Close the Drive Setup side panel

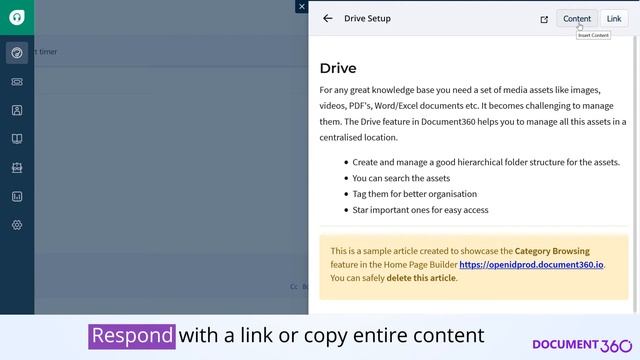click(x=302, y=7)
